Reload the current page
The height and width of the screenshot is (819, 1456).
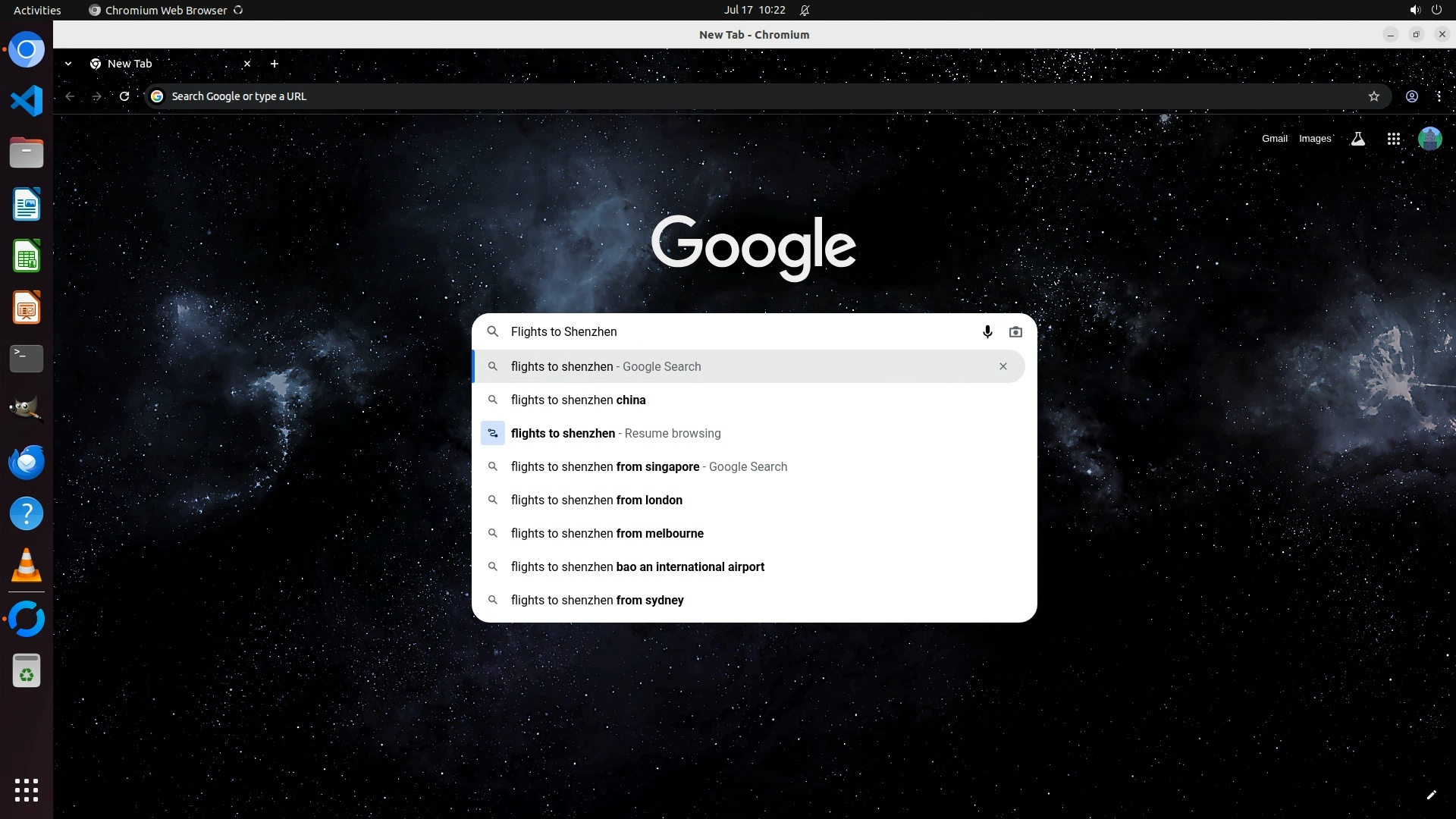point(124,96)
